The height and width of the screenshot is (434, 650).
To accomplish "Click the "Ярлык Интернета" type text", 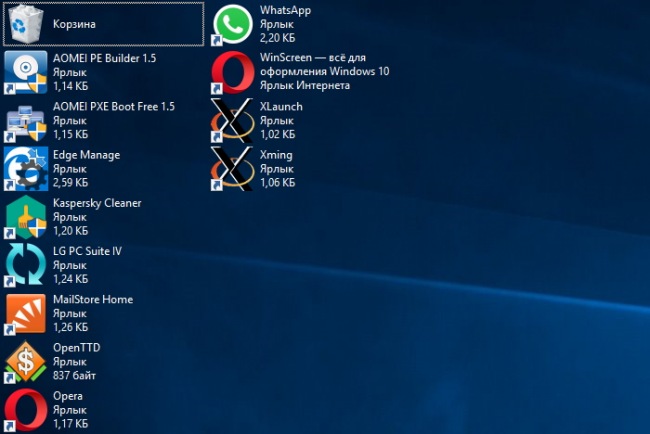I will pos(305,85).
